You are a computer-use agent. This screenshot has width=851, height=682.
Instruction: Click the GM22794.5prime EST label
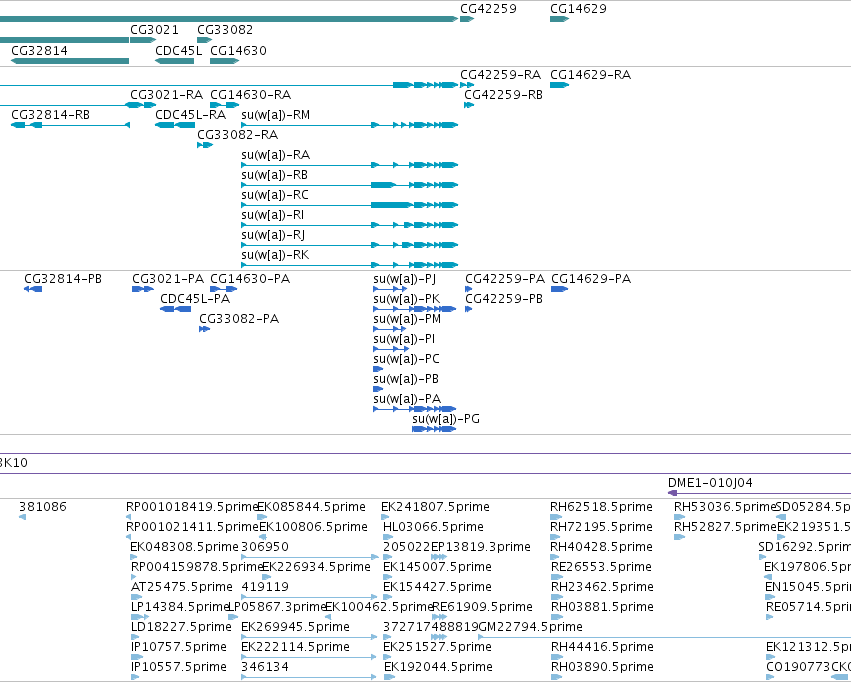pos(531,627)
